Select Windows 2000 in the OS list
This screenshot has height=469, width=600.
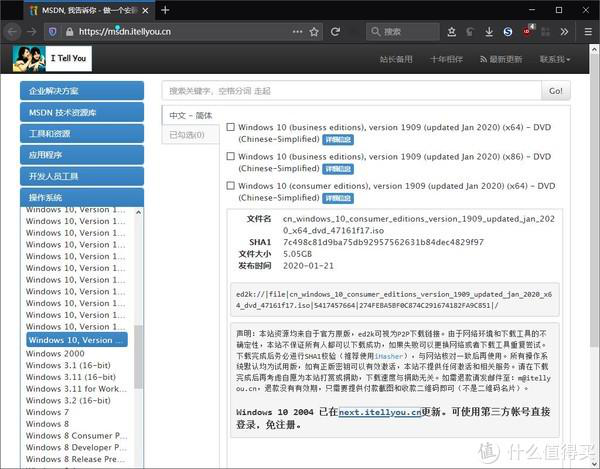tap(55, 353)
